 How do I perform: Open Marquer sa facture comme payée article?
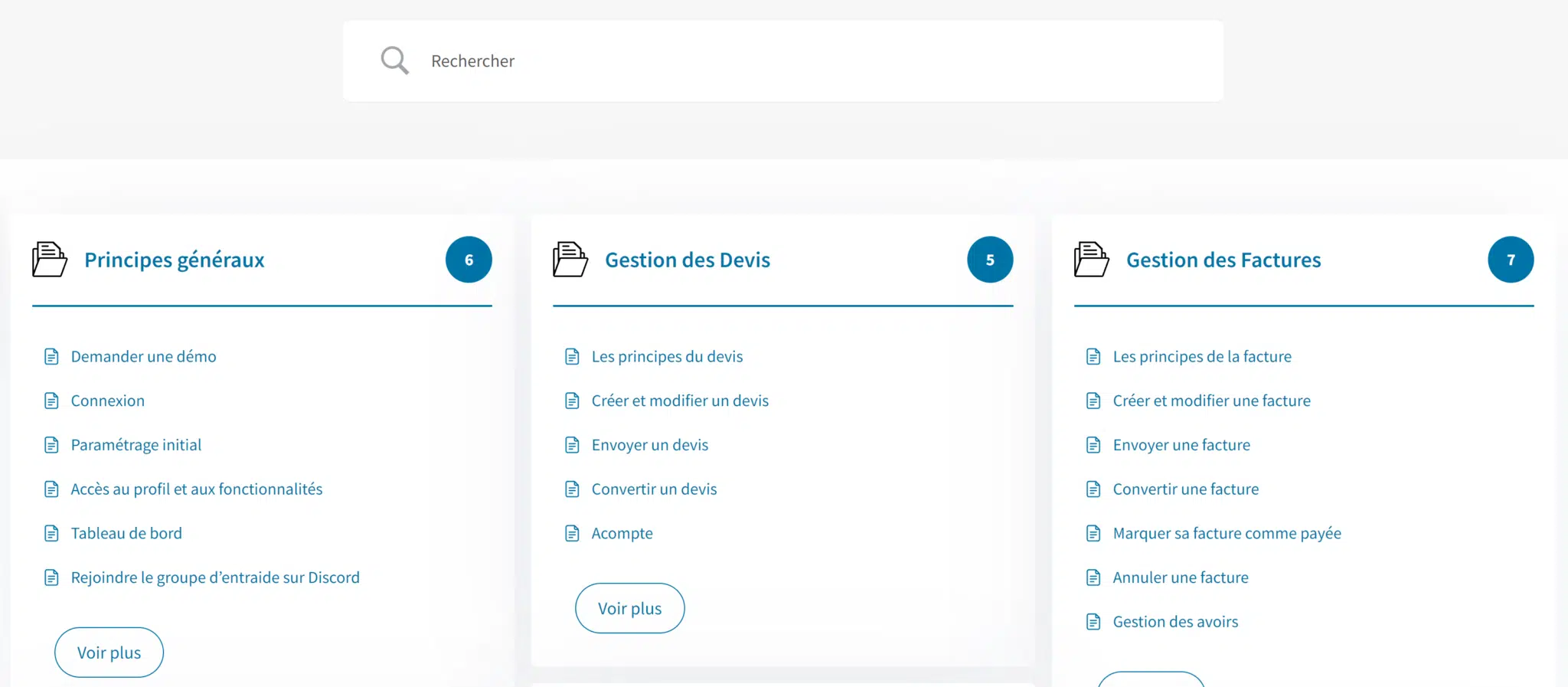pos(1227,533)
